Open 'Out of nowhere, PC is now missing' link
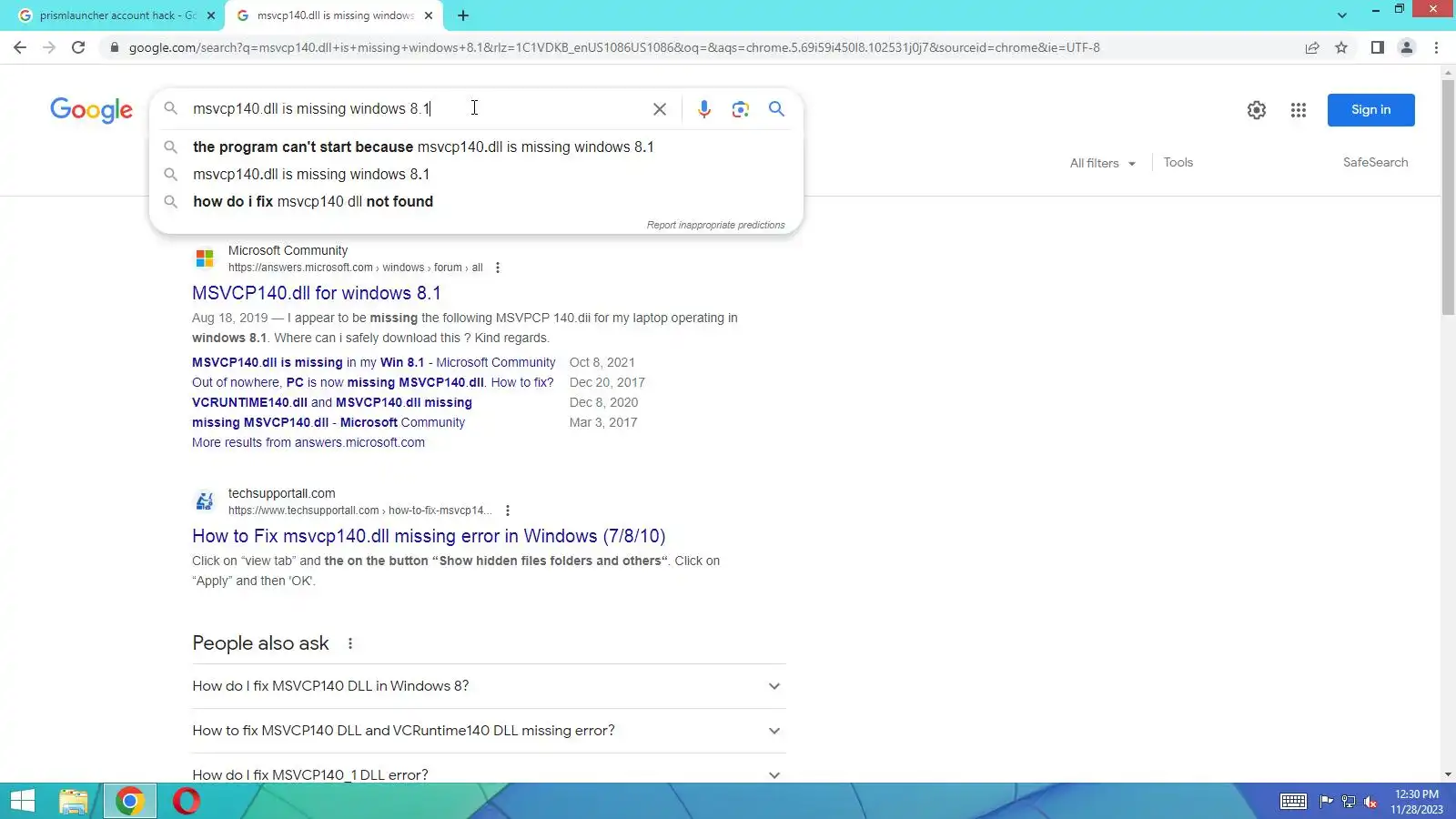Image resolution: width=1456 pixels, height=819 pixels. tap(372, 382)
